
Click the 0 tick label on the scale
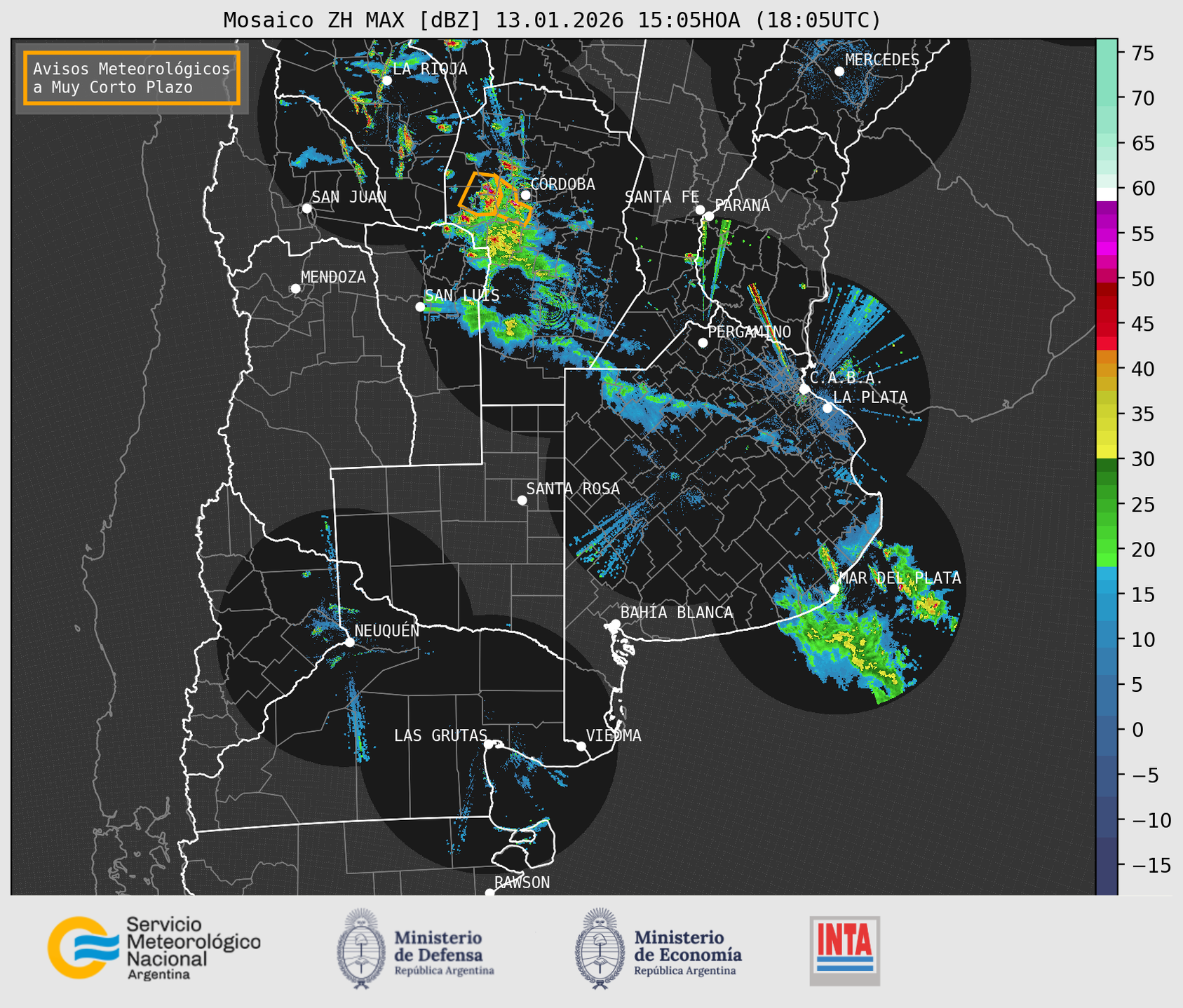[1137, 730]
